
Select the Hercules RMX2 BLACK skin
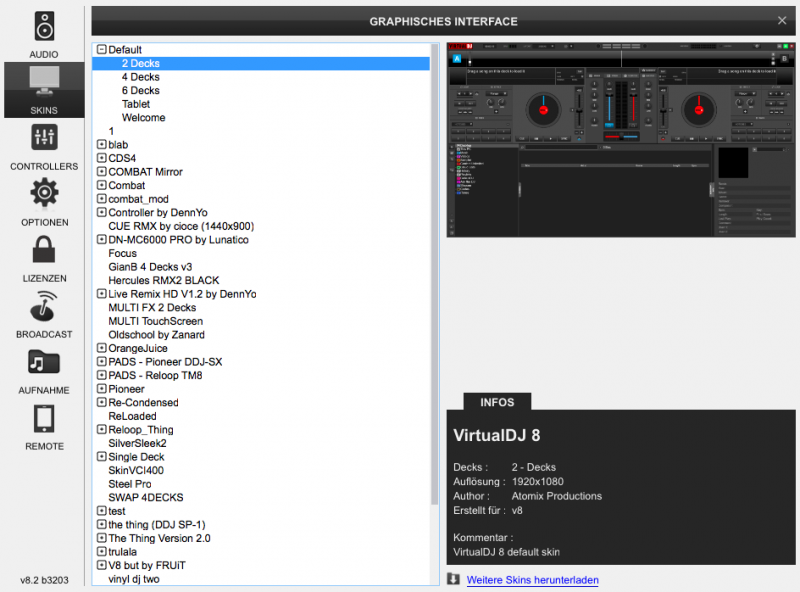click(163, 280)
